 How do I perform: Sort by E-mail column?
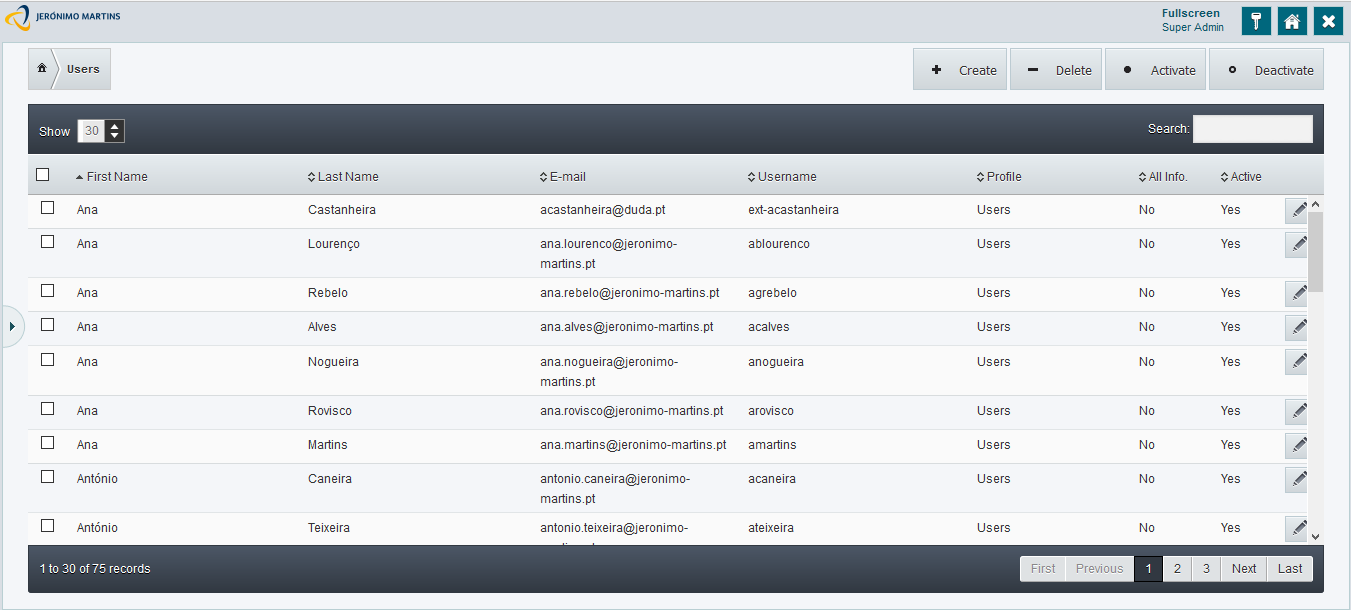(x=563, y=177)
